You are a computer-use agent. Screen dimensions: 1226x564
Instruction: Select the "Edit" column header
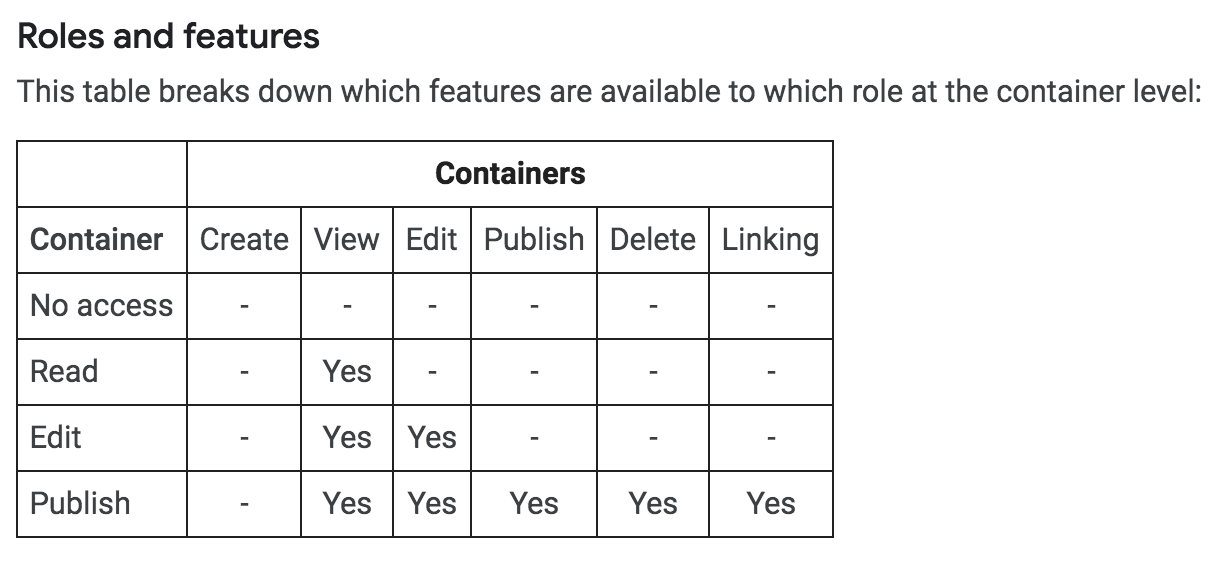point(431,240)
